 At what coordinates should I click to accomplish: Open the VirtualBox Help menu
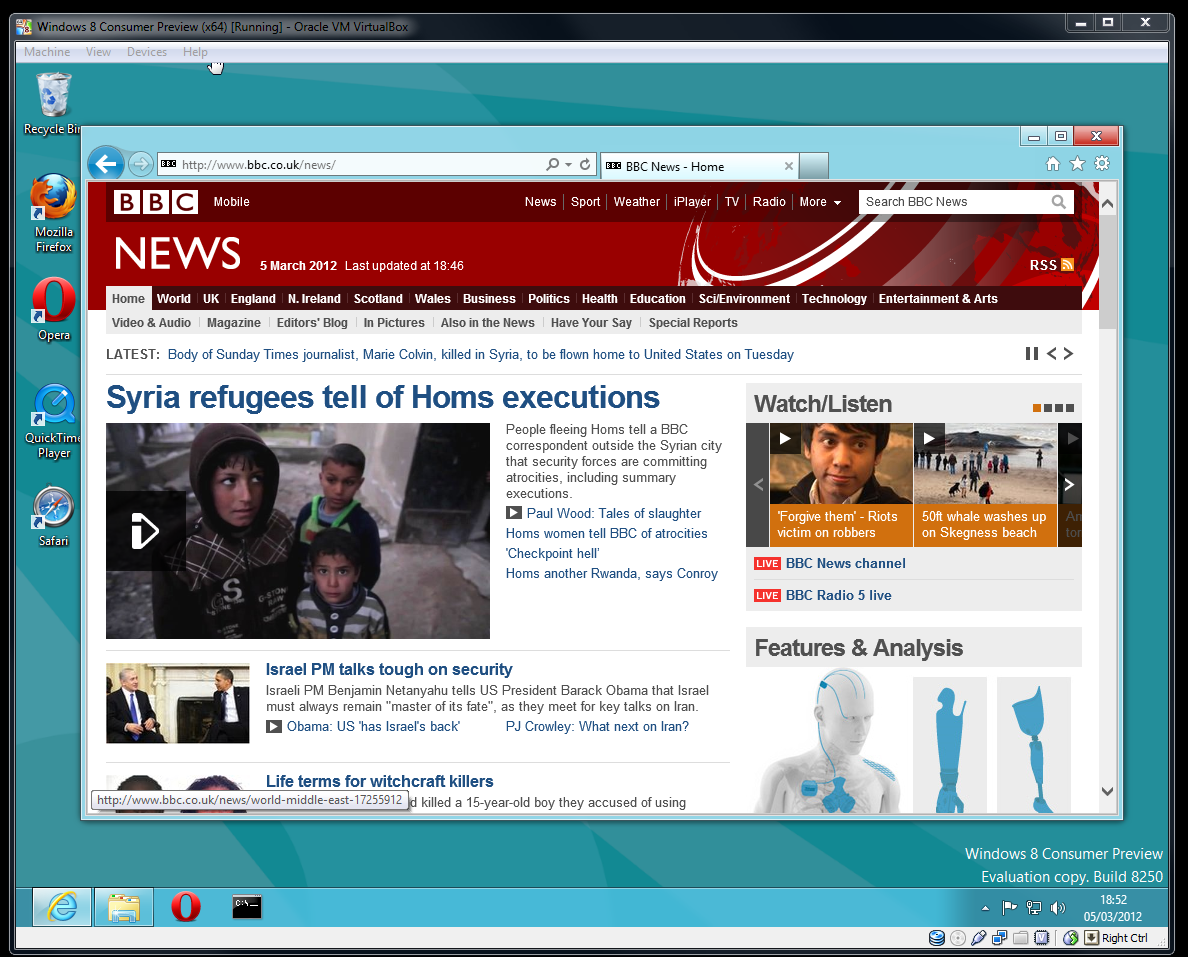coord(195,52)
